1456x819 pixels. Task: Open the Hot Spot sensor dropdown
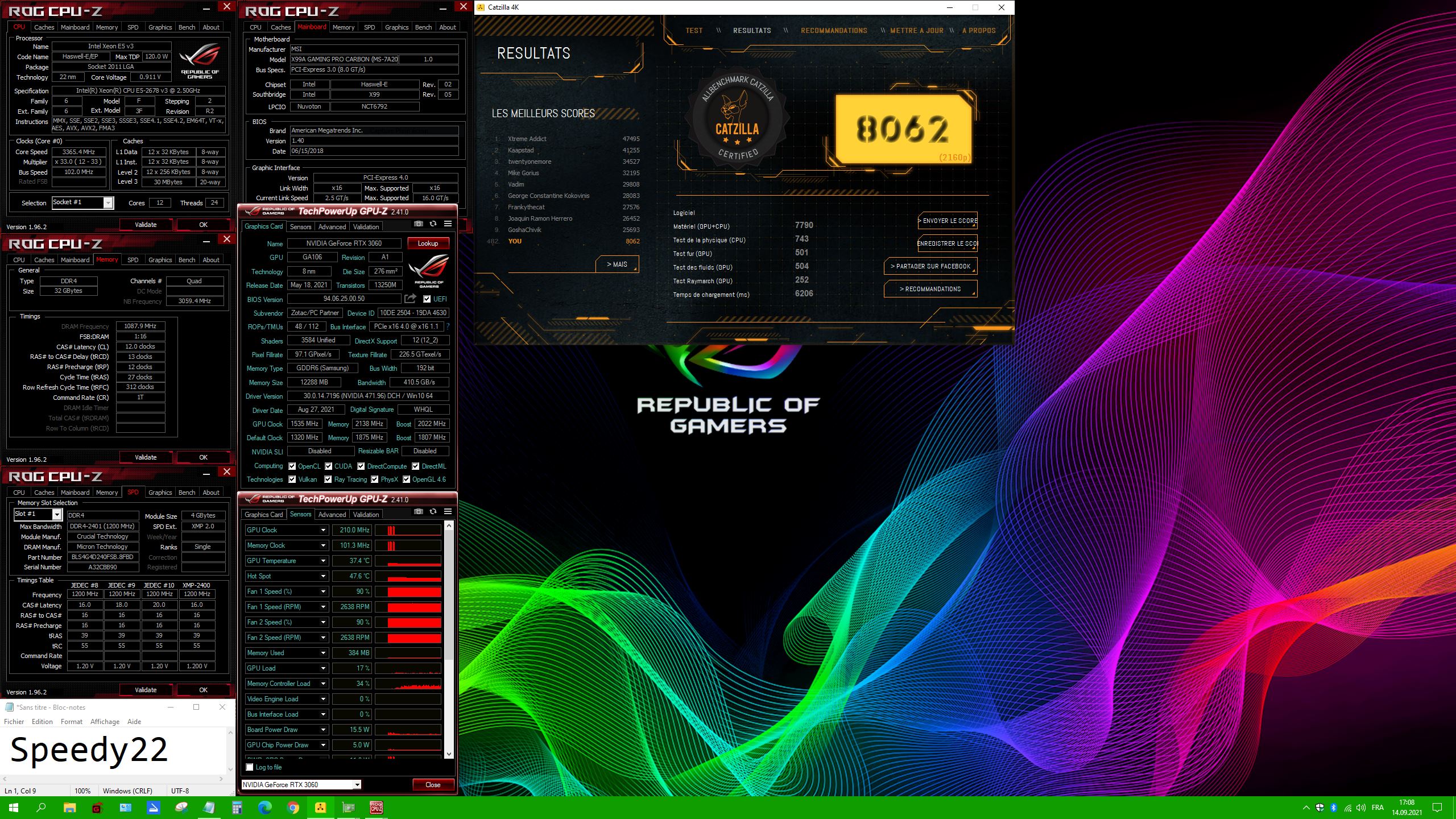[x=323, y=576]
